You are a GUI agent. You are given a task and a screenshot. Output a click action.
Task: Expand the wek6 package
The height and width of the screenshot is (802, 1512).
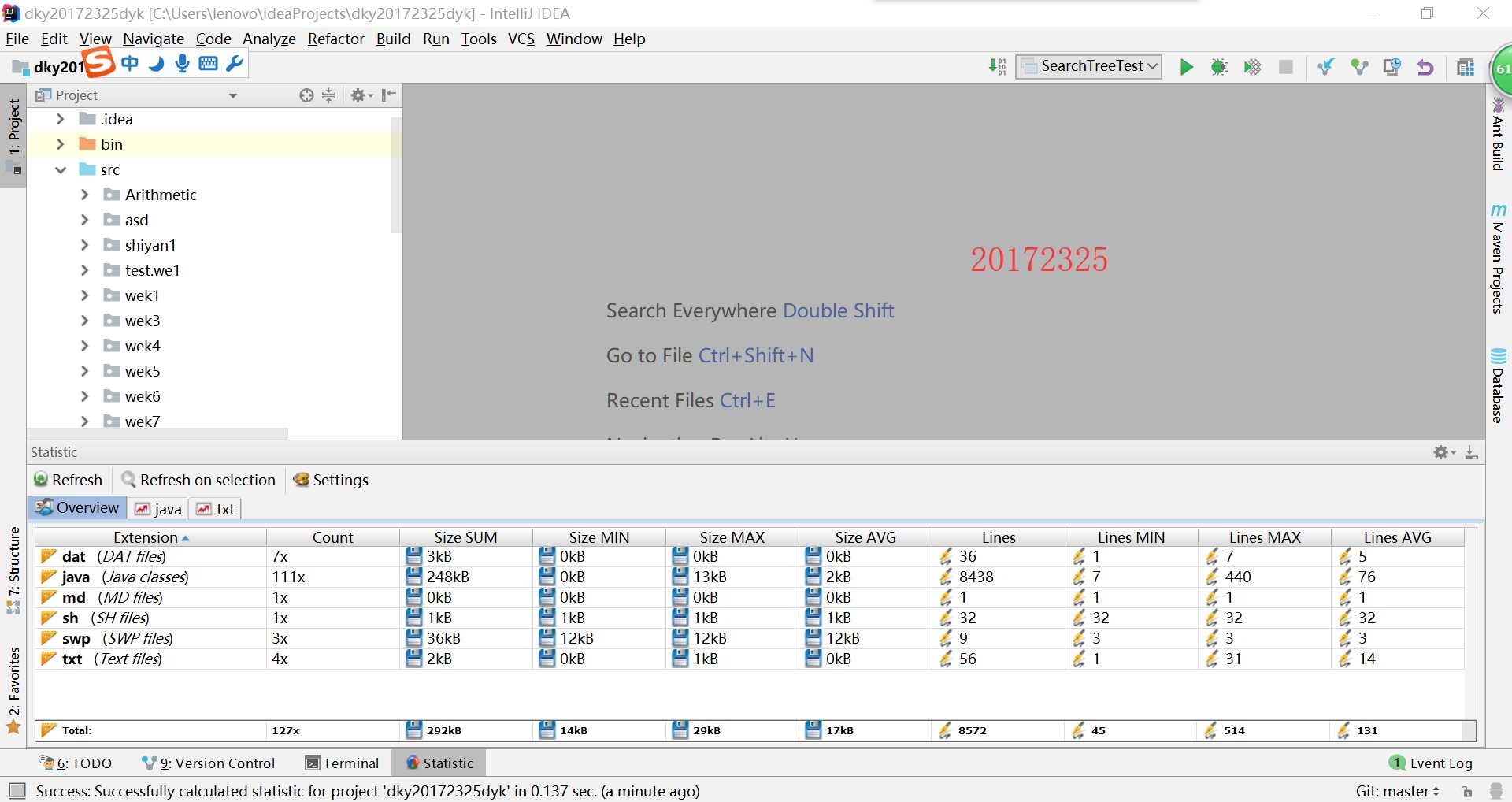(x=85, y=396)
